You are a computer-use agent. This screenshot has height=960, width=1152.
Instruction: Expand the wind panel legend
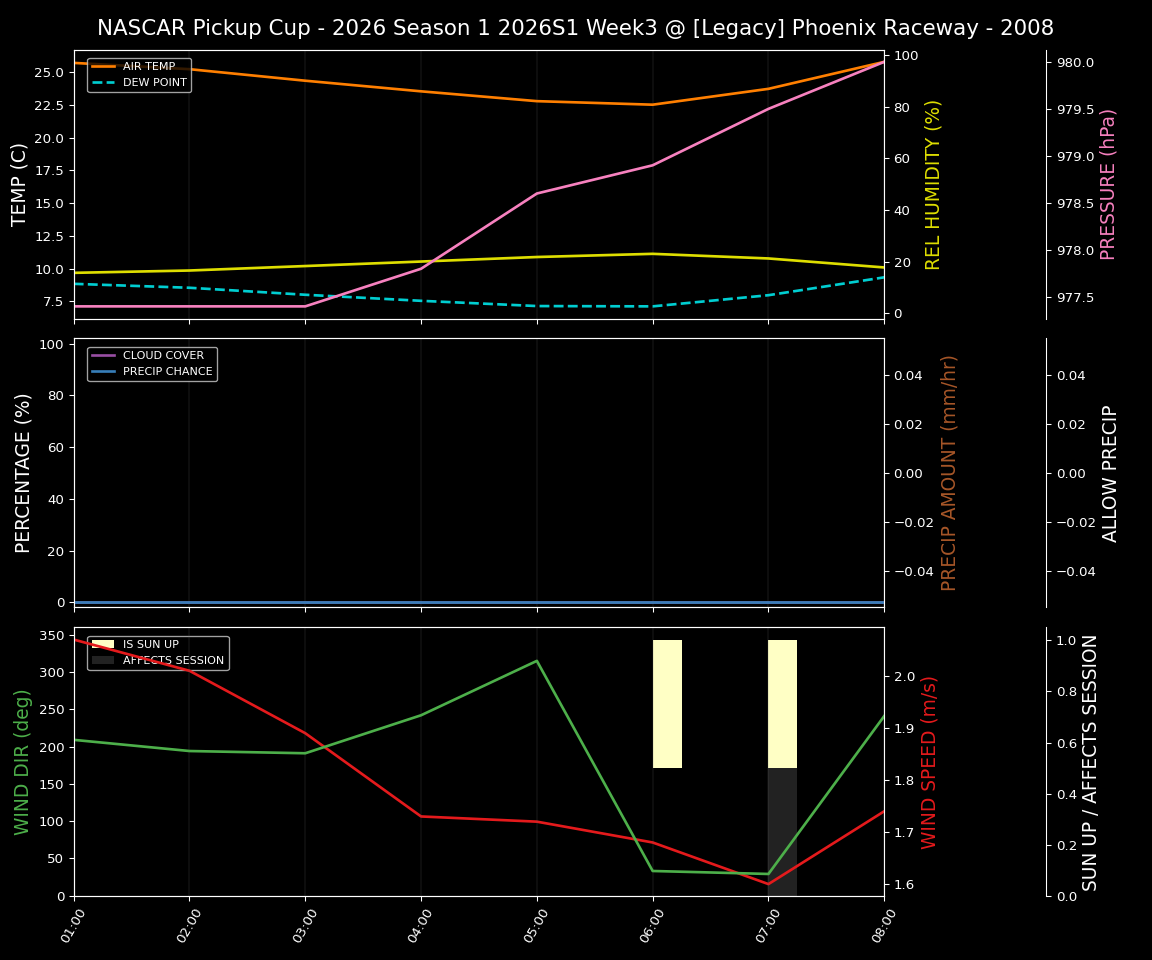[157, 651]
